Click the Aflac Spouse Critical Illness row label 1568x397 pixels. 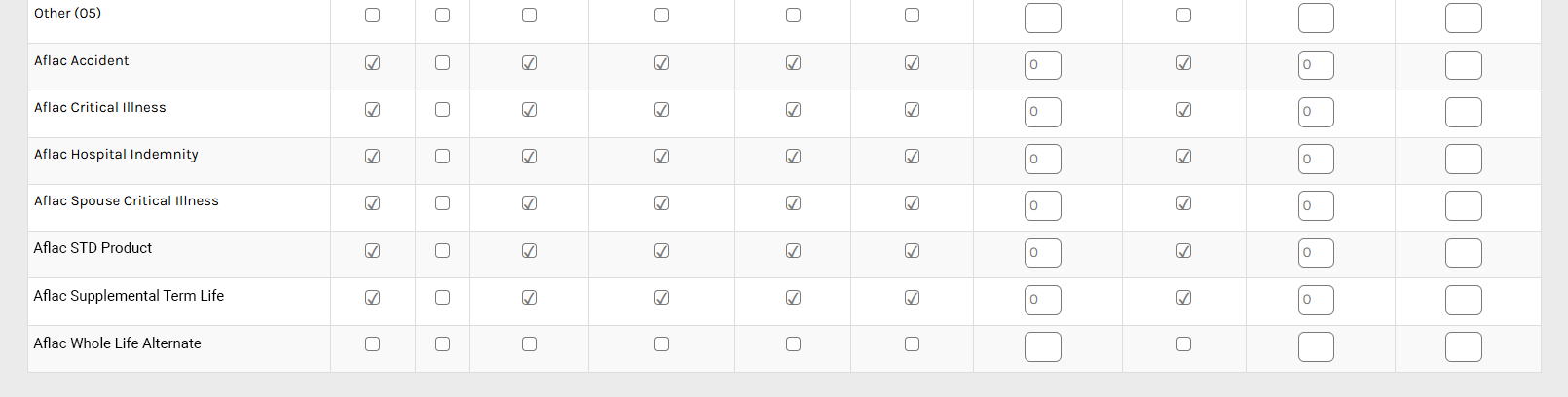[x=127, y=201]
